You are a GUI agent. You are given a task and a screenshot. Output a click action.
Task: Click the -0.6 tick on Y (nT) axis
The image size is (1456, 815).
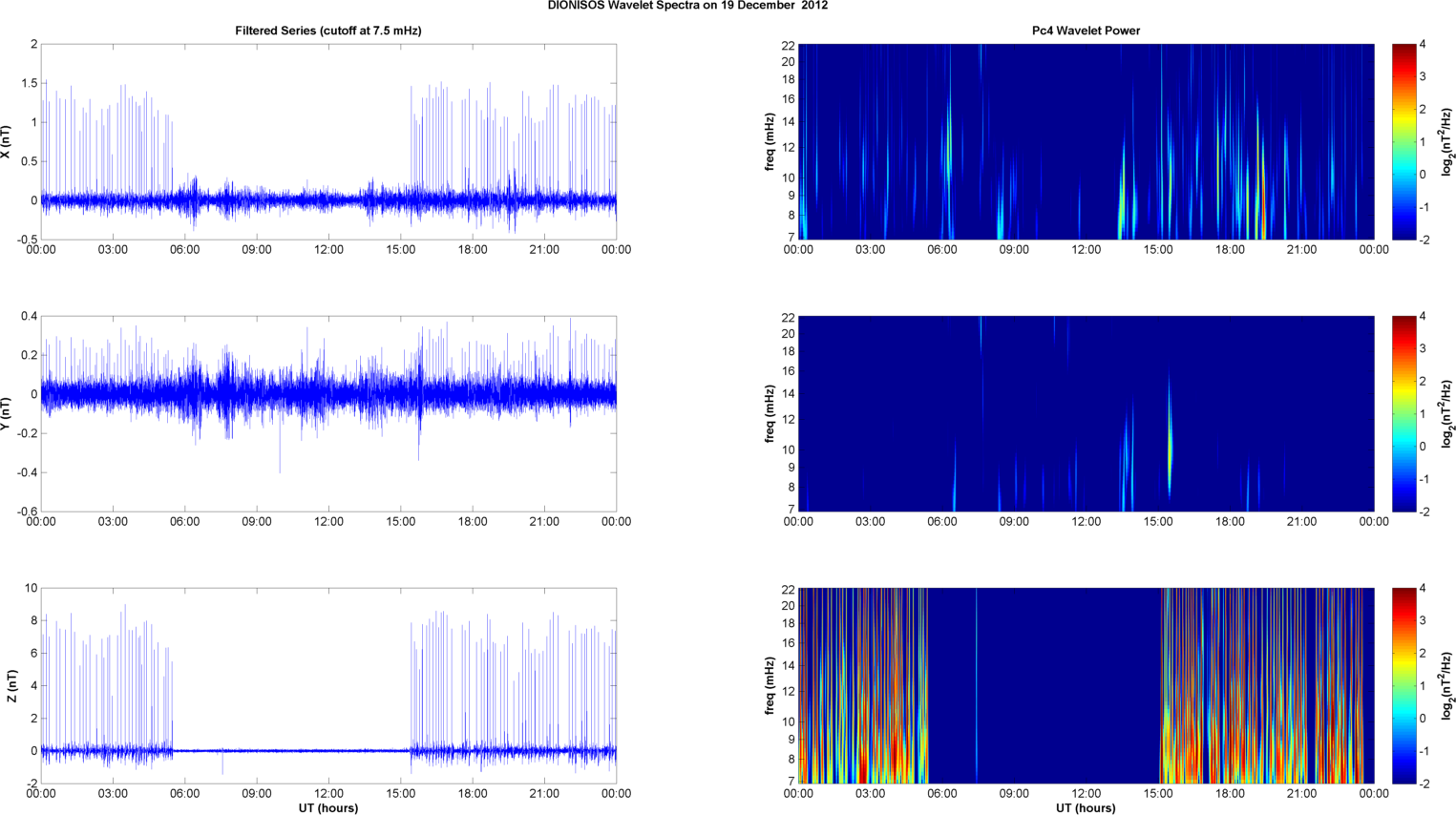pyautogui.click(x=26, y=512)
